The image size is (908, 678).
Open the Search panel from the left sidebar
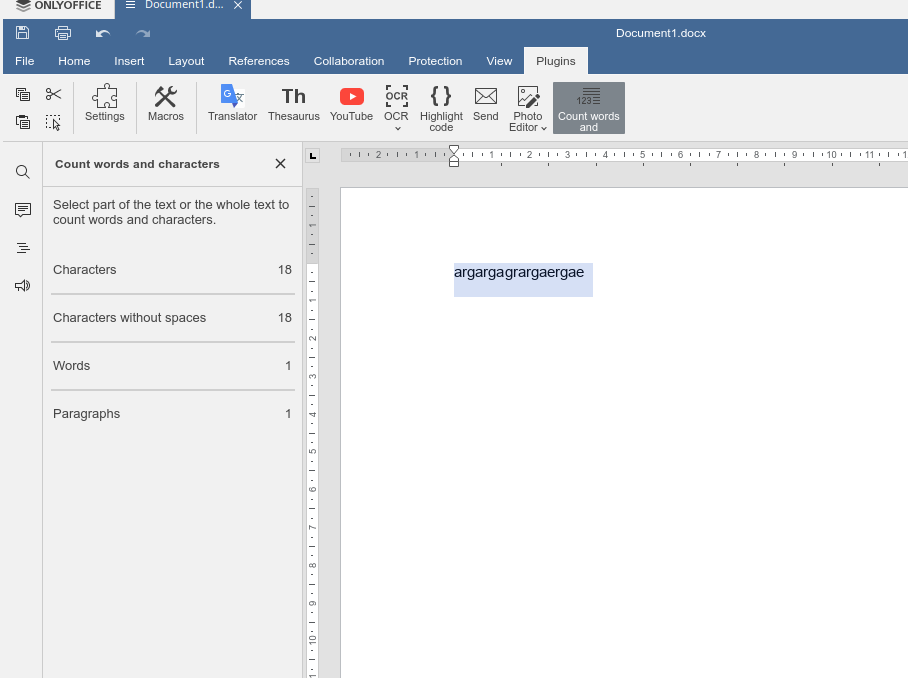coord(22,171)
